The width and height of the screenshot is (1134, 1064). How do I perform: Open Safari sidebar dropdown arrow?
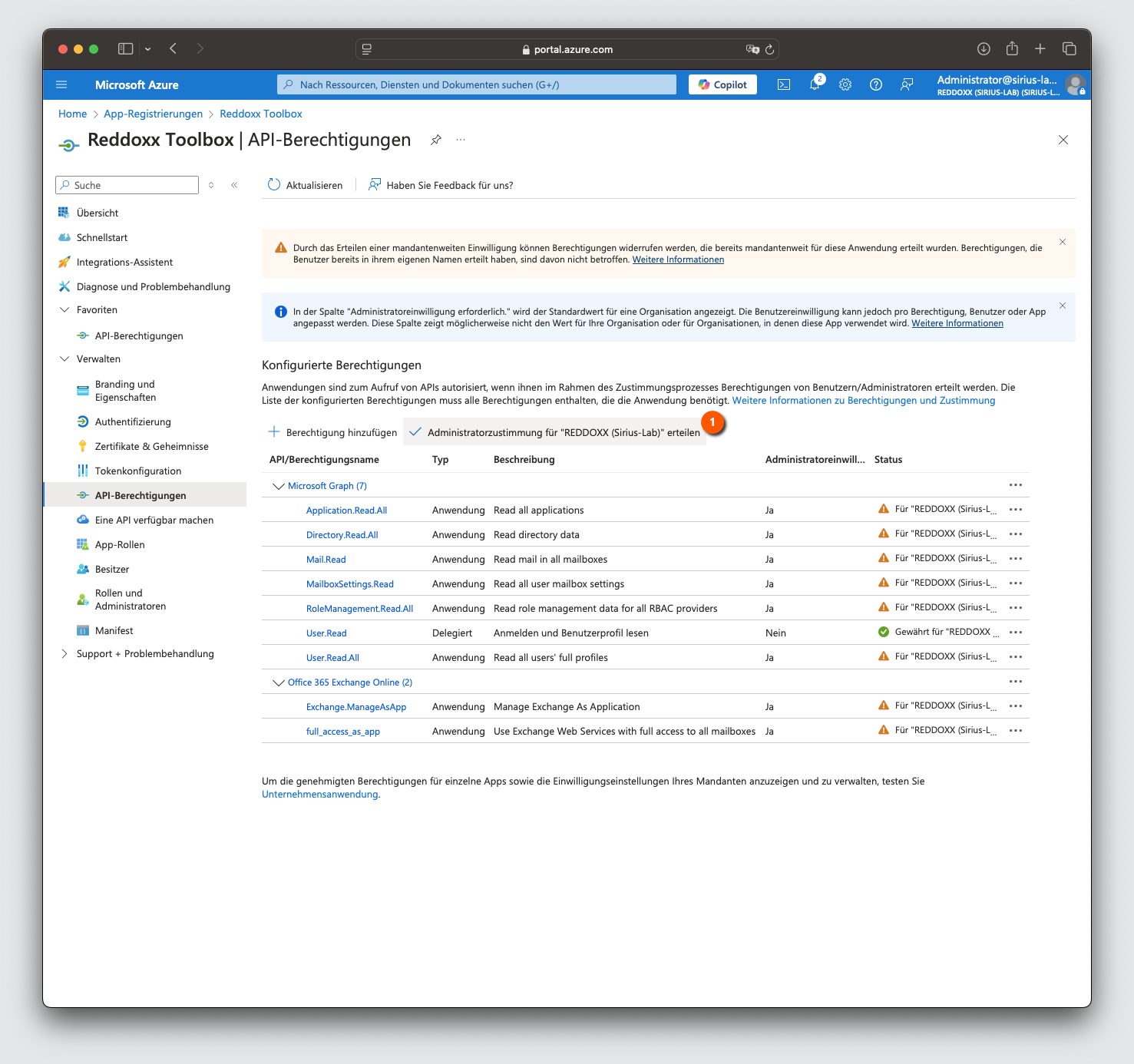(147, 49)
